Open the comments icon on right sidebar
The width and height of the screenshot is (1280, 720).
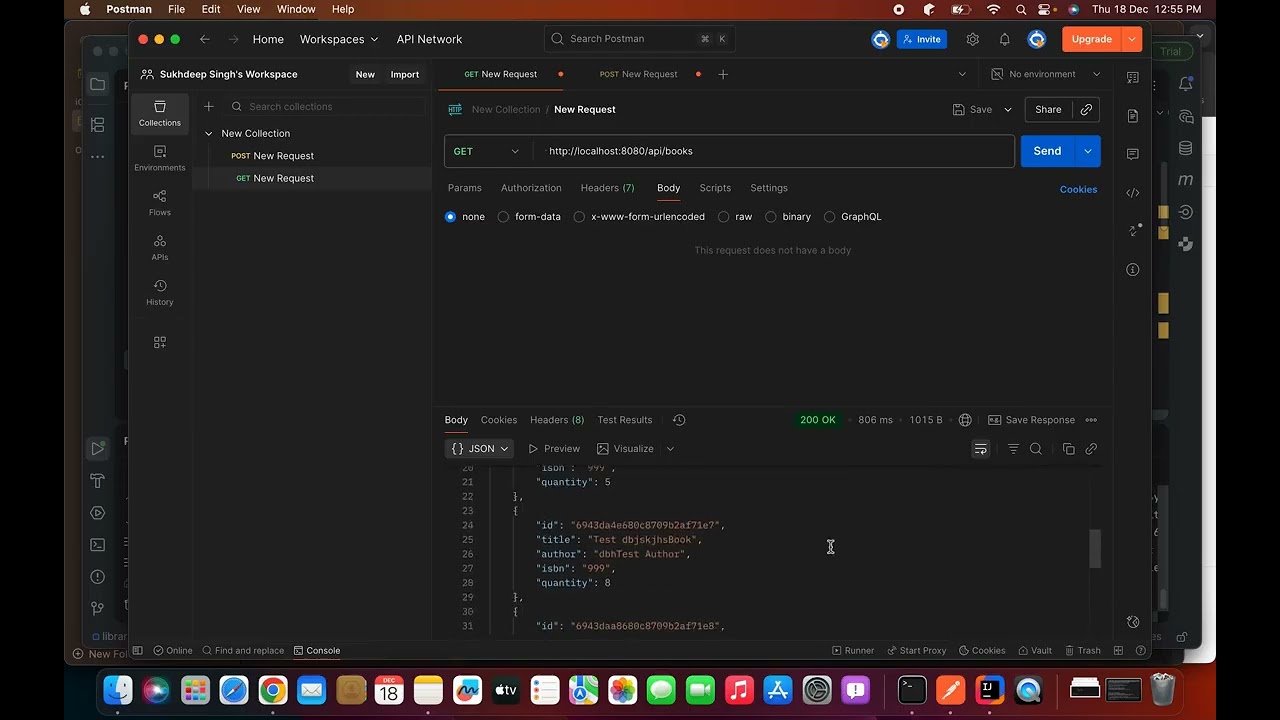1133,154
